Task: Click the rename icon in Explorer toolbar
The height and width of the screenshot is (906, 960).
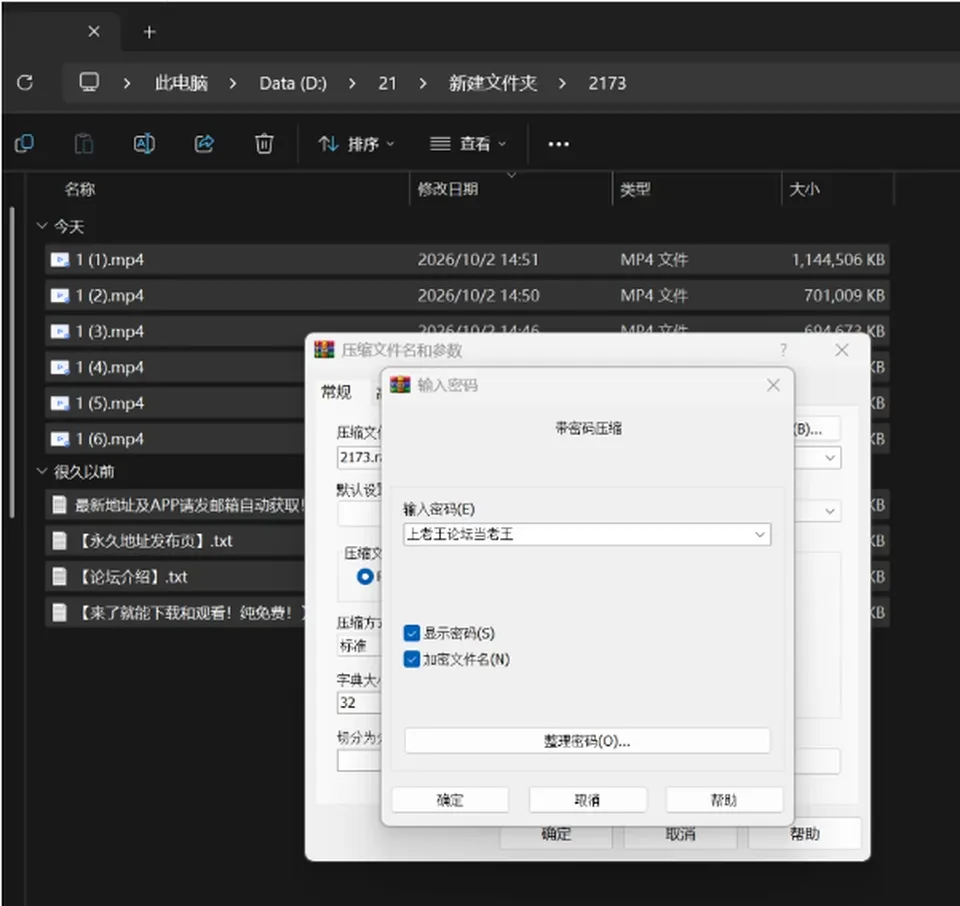Action: pyautogui.click(x=144, y=144)
